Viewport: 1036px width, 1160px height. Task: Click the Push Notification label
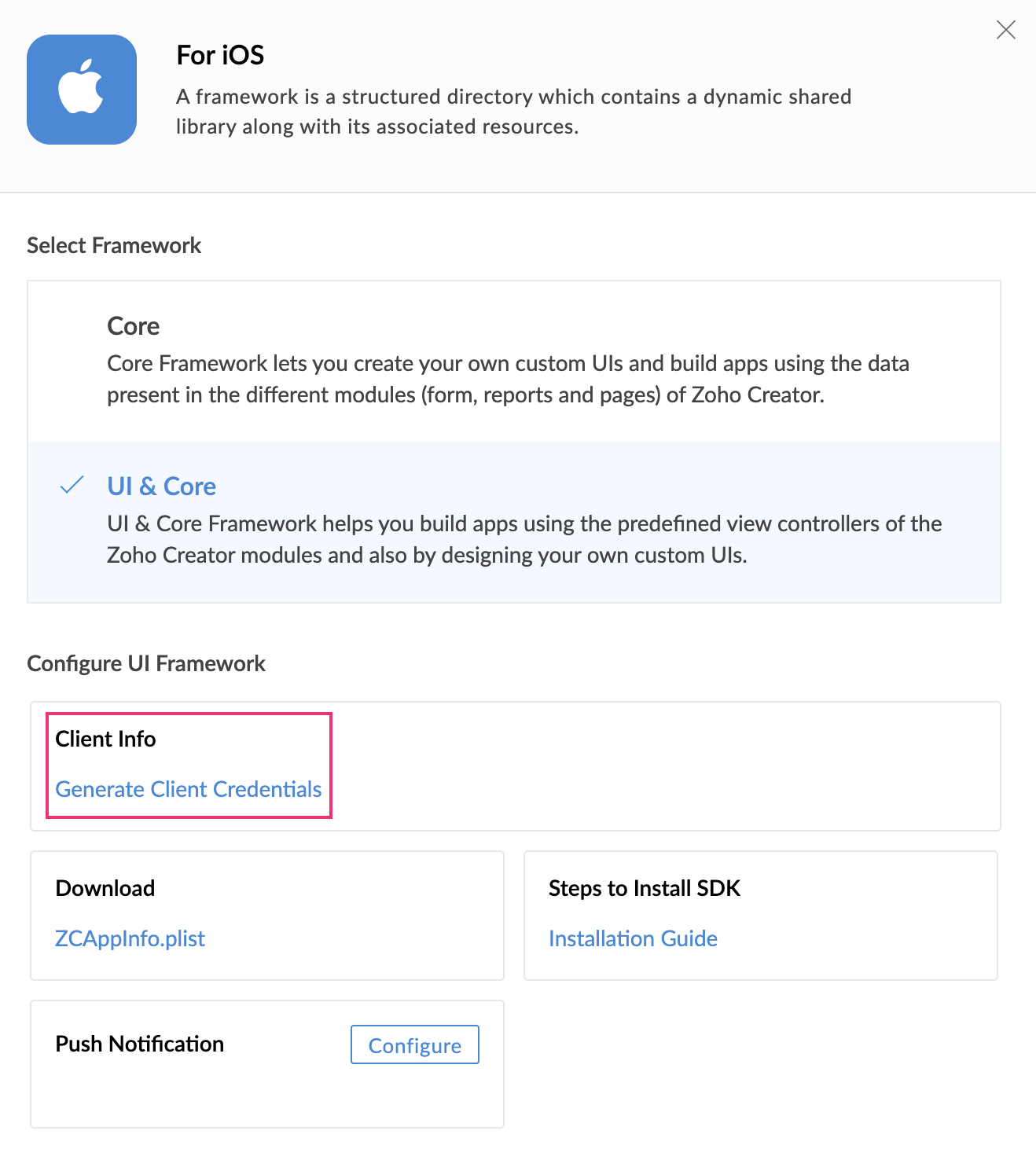[x=140, y=1044]
